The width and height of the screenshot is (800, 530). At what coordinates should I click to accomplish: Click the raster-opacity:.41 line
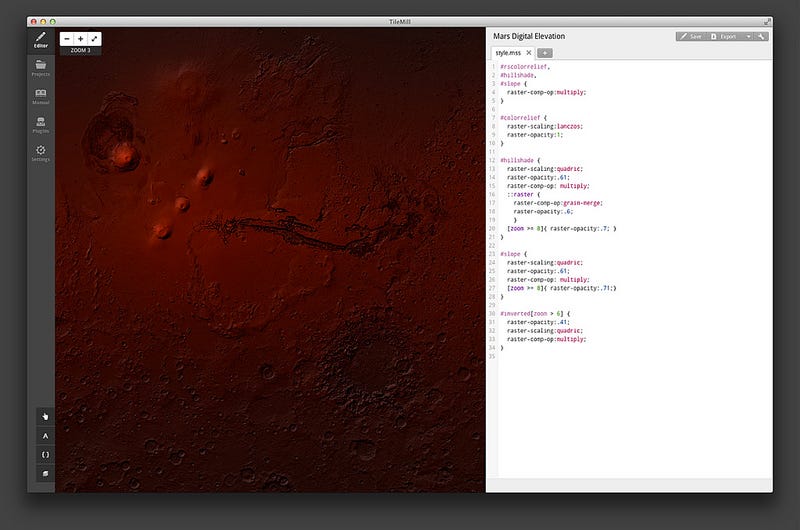click(538, 322)
